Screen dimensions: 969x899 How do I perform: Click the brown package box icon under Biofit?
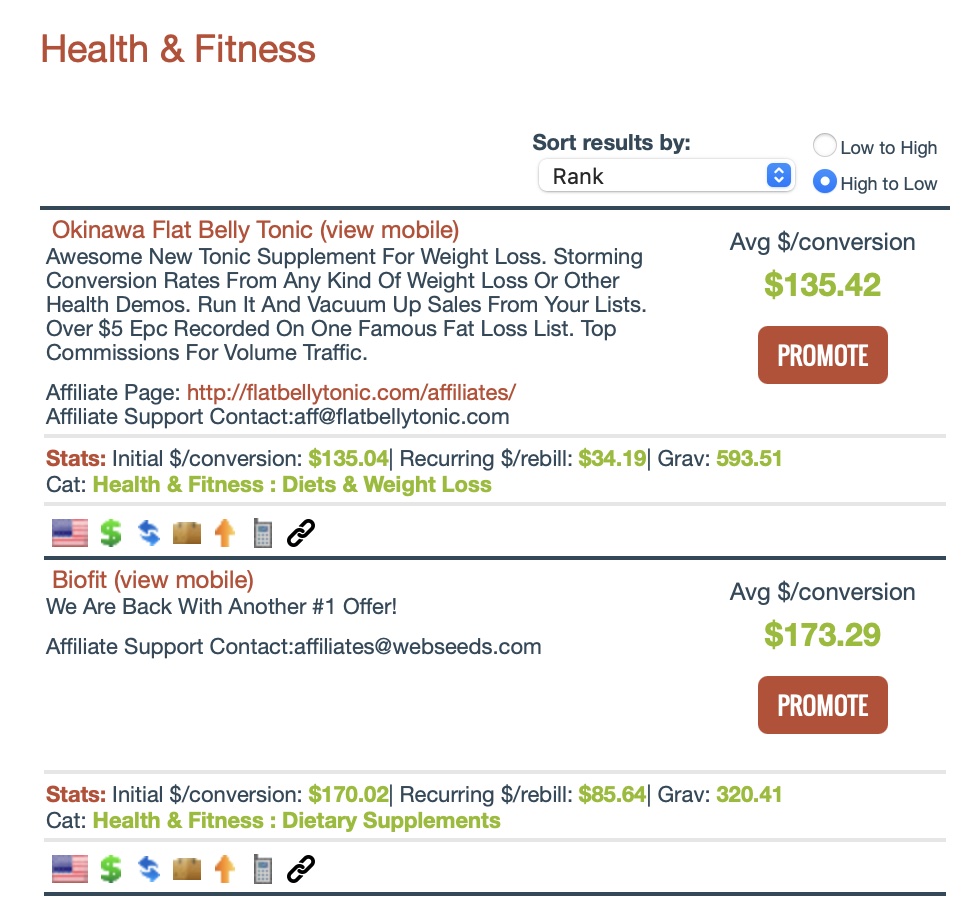(187, 870)
